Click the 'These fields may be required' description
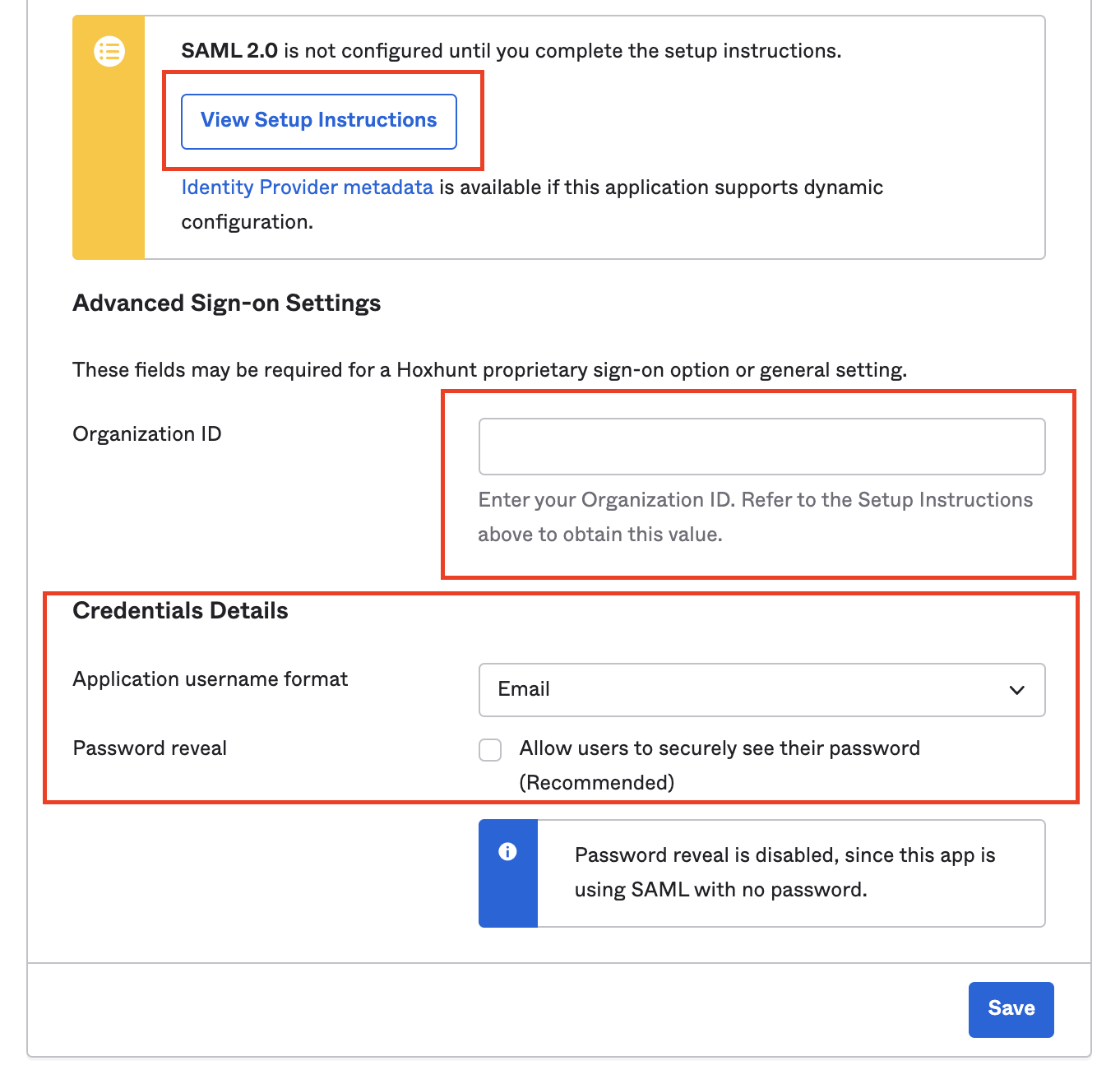Image resolution: width=1120 pixels, height=1079 pixels. click(x=489, y=370)
